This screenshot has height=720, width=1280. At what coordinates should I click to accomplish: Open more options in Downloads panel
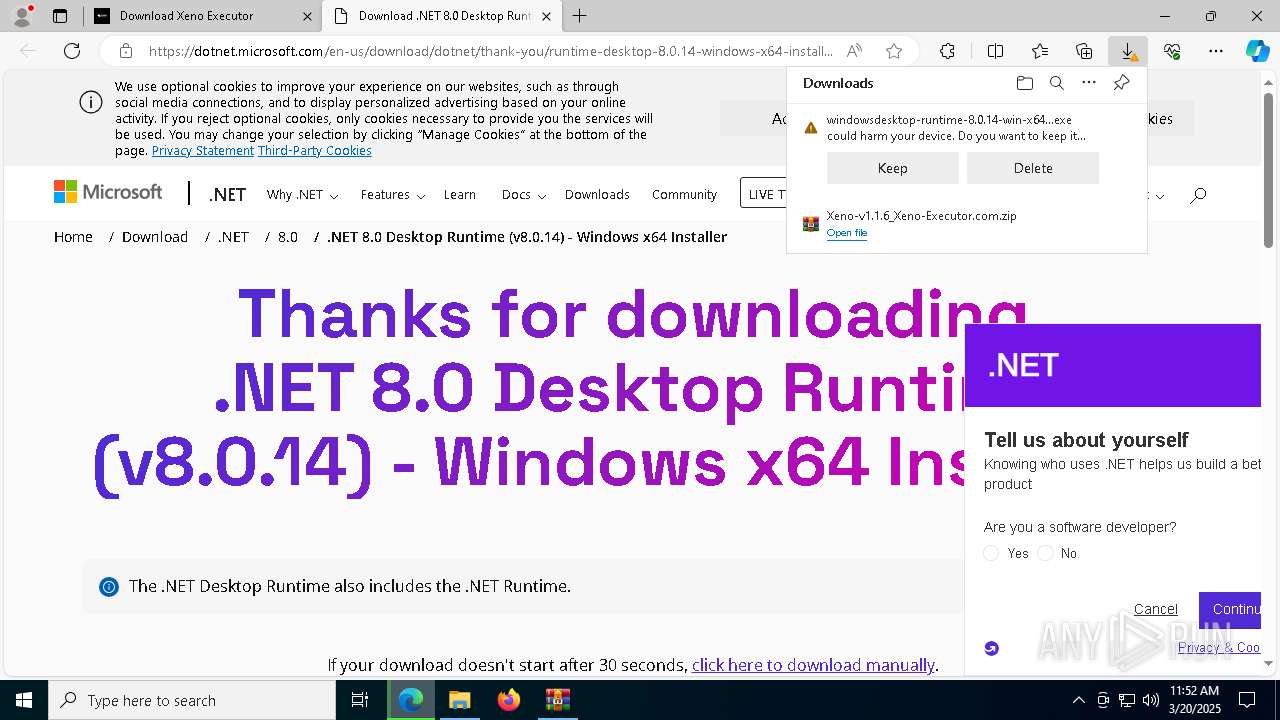pyautogui.click(x=1089, y=83)
